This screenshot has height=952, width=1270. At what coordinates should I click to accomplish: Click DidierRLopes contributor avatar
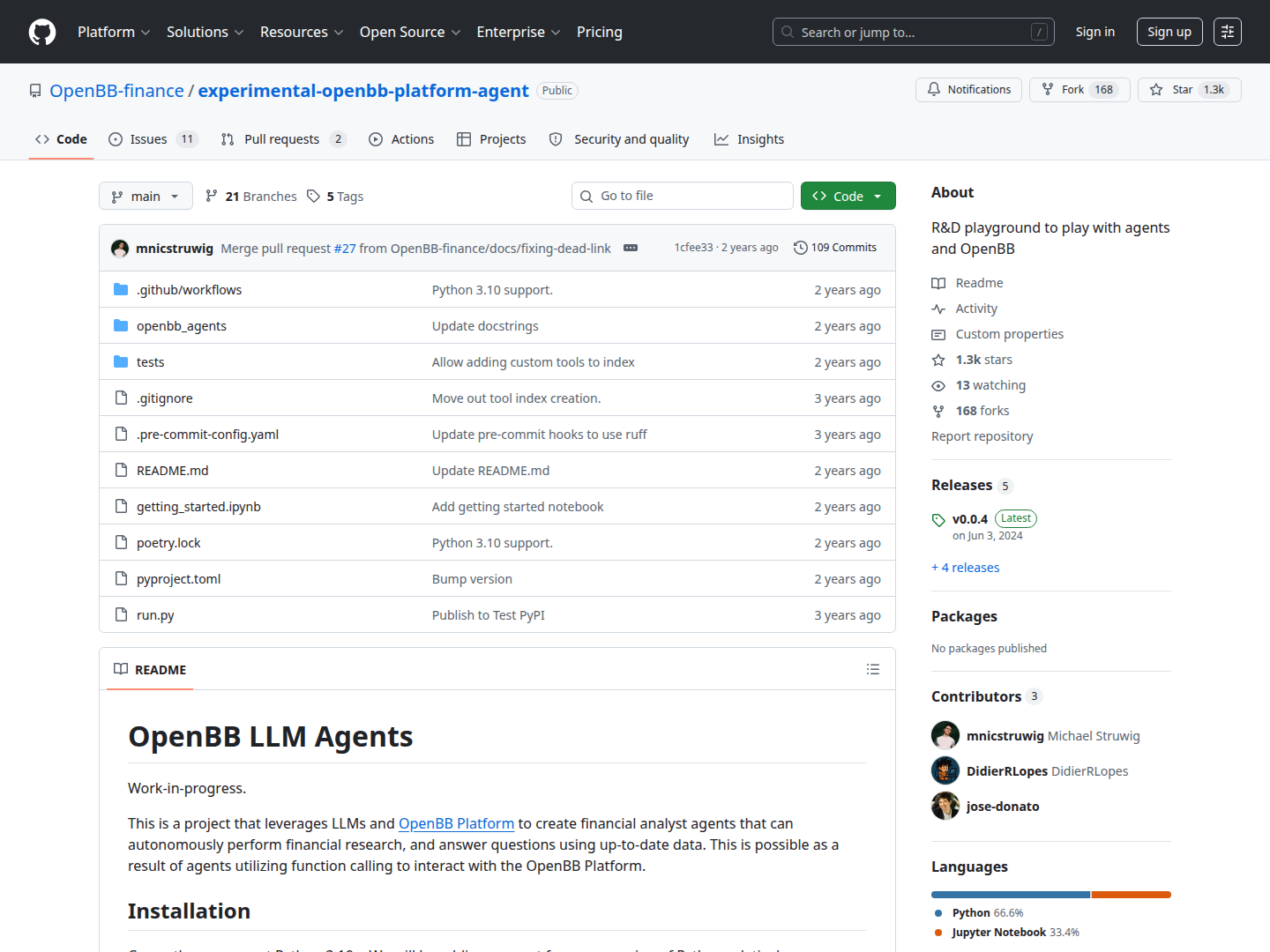(945, 770)
